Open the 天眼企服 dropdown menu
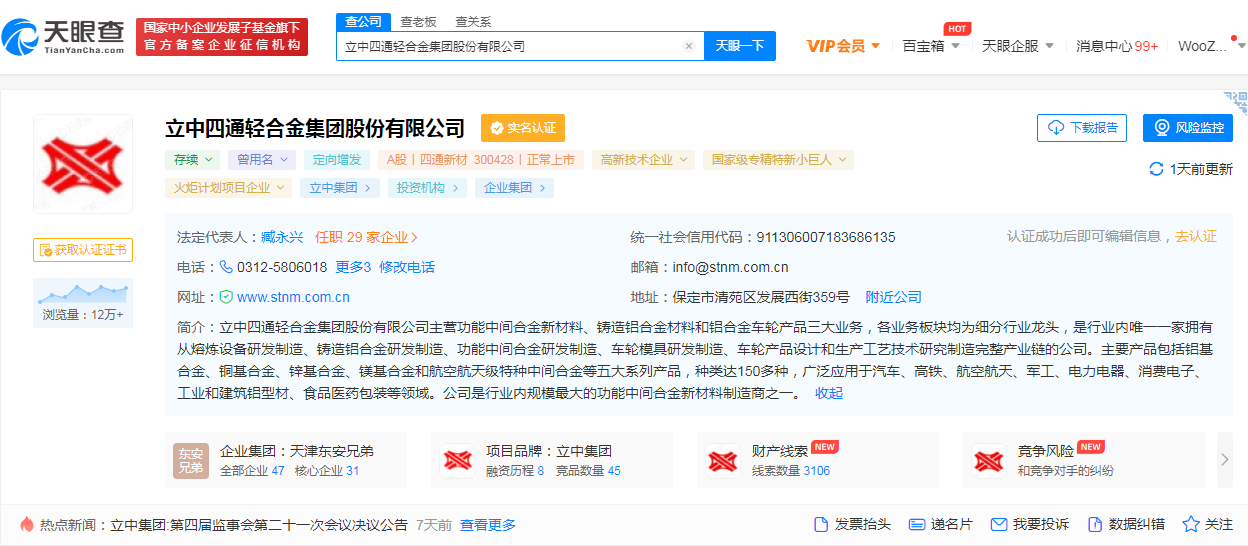 pyautogui.click(x=1018, y=46)
